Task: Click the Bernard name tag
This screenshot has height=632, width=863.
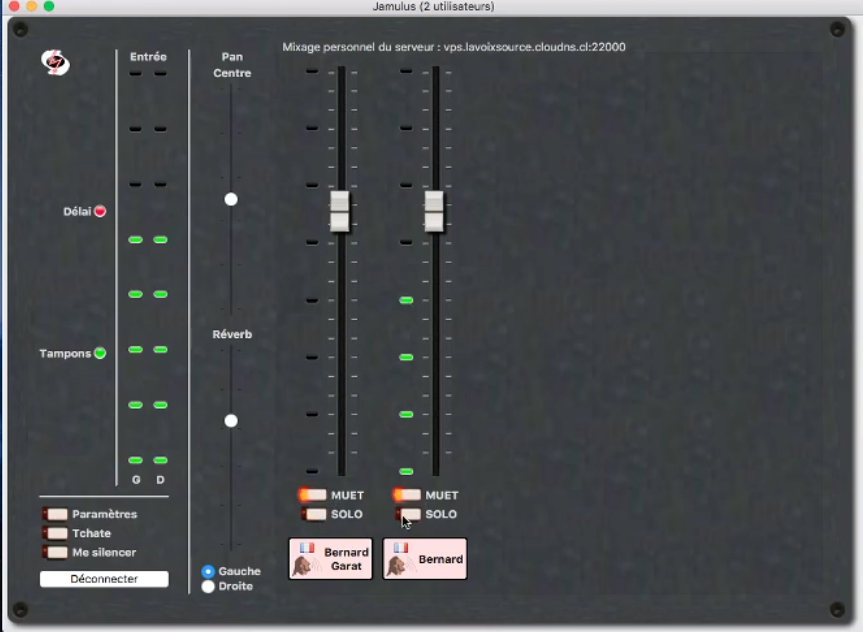Action: coord(425,559)
